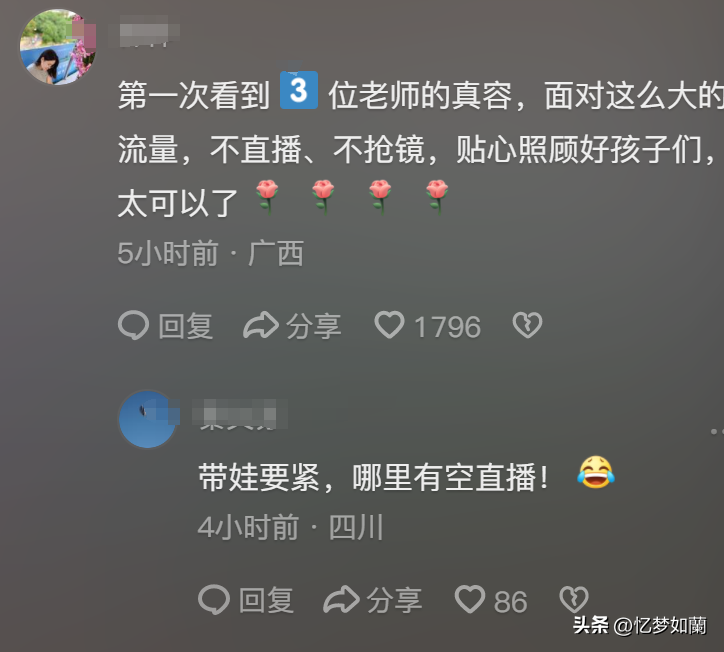Click the share arrow icon under the Guangxi comment
The height and width of the screenshot is (652, 724).
pos(261,325)
